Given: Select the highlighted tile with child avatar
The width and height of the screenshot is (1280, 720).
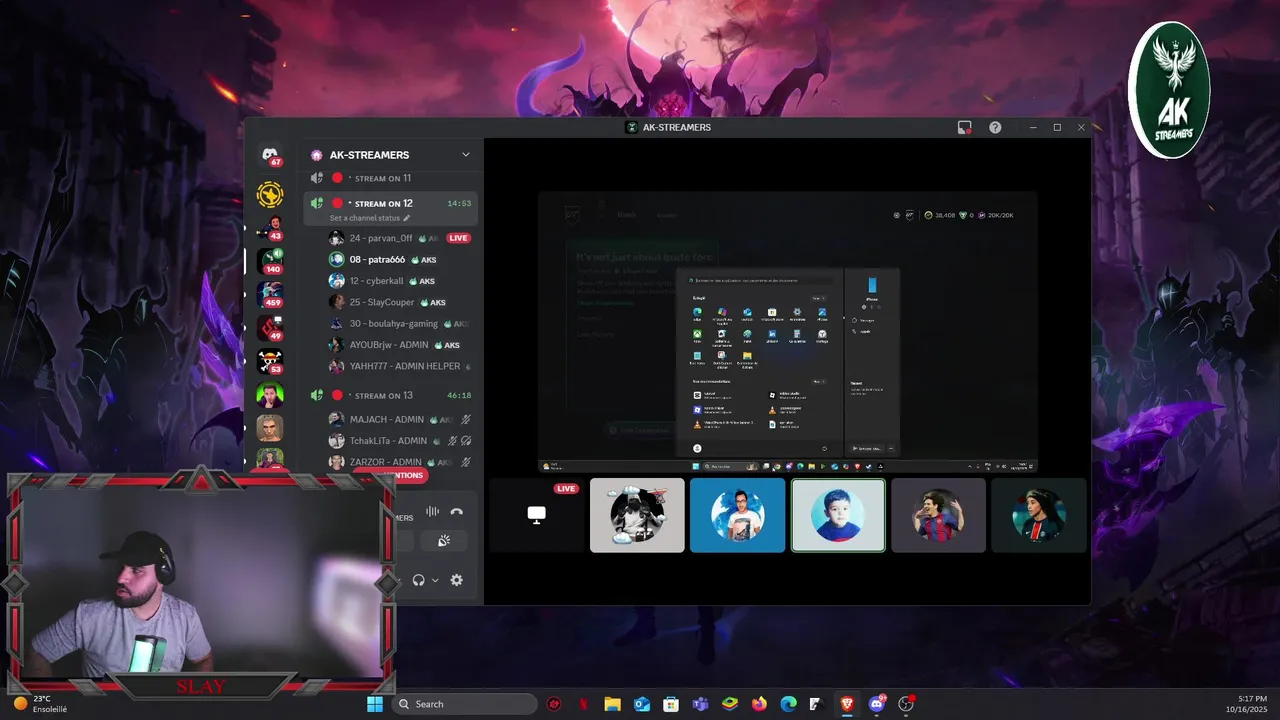Looking at the screenshot, I should coord(838,515).
